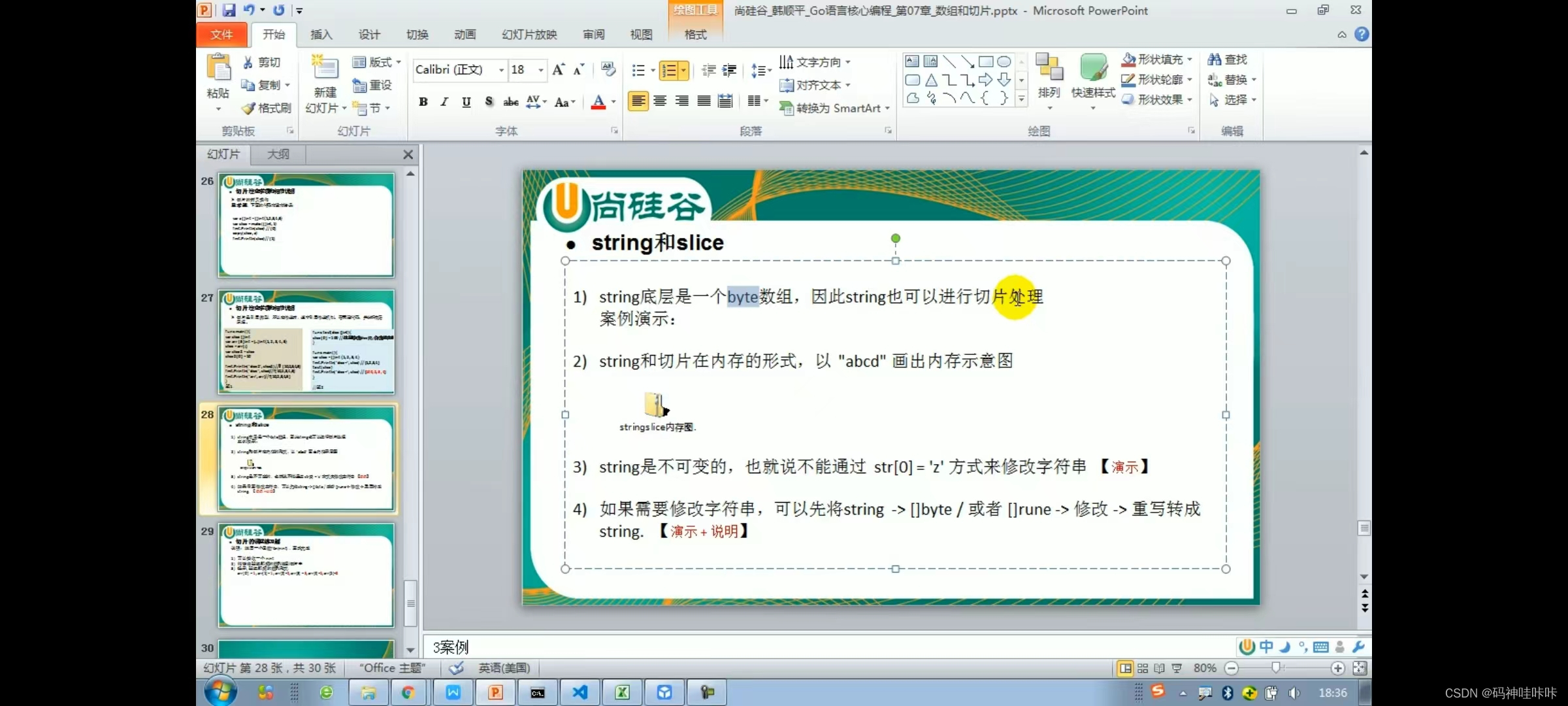Screen dimensions: 1568x706
Task: Click the Copy (复制) button
Action: click(x=265, y=85)
